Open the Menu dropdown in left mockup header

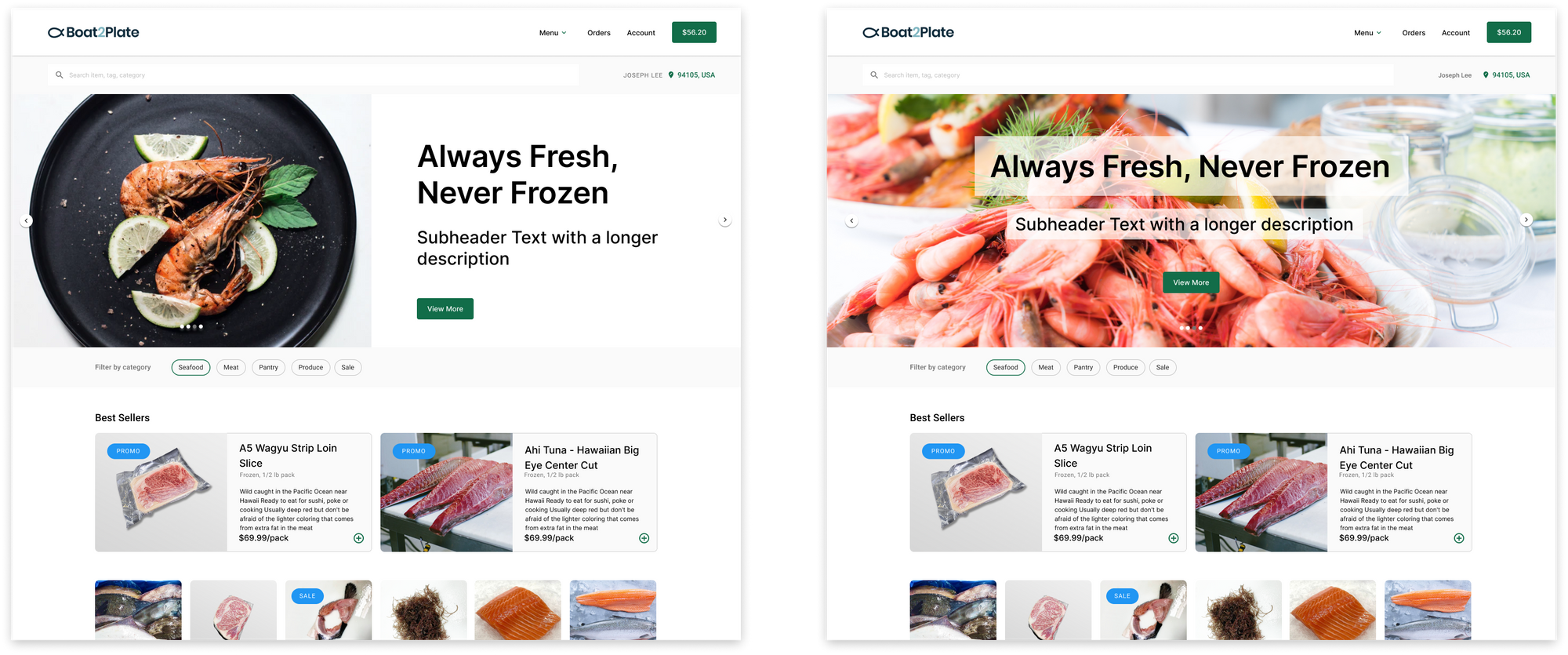coord(553,33)
